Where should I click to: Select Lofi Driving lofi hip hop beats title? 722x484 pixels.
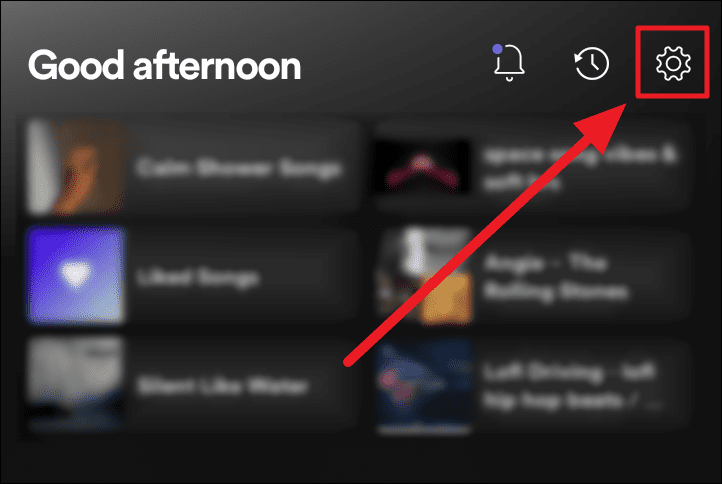pos(571,386)
